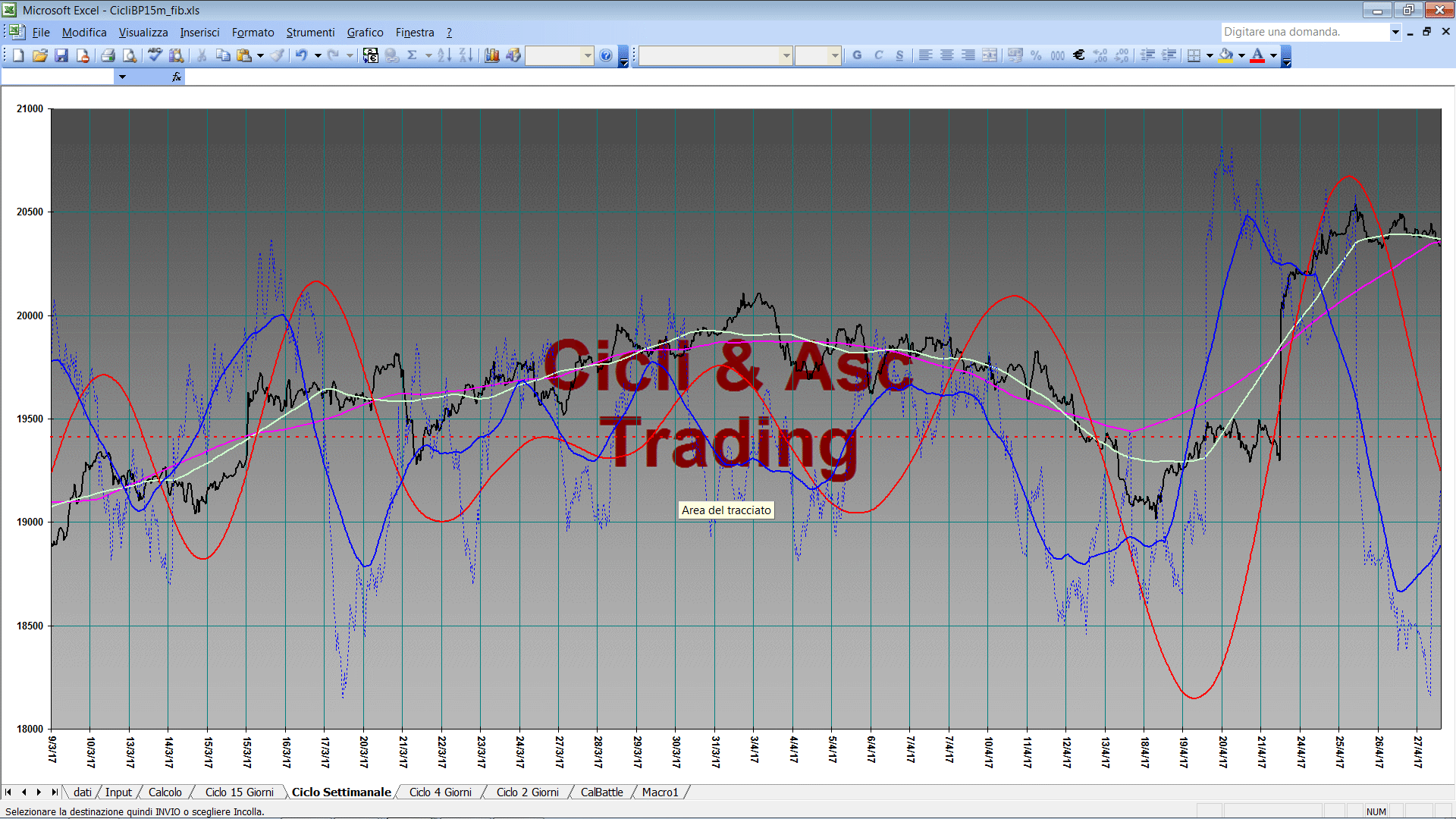Sort descending Z to A

(466, 55)
